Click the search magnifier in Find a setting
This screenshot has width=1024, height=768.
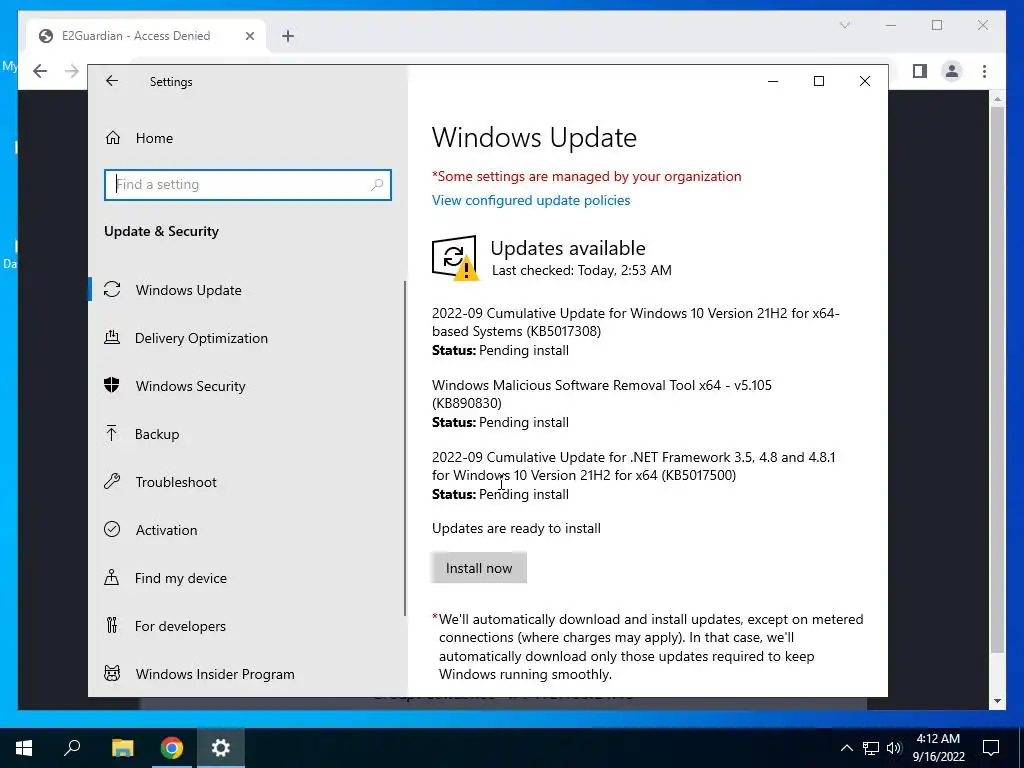click(377, 185)
